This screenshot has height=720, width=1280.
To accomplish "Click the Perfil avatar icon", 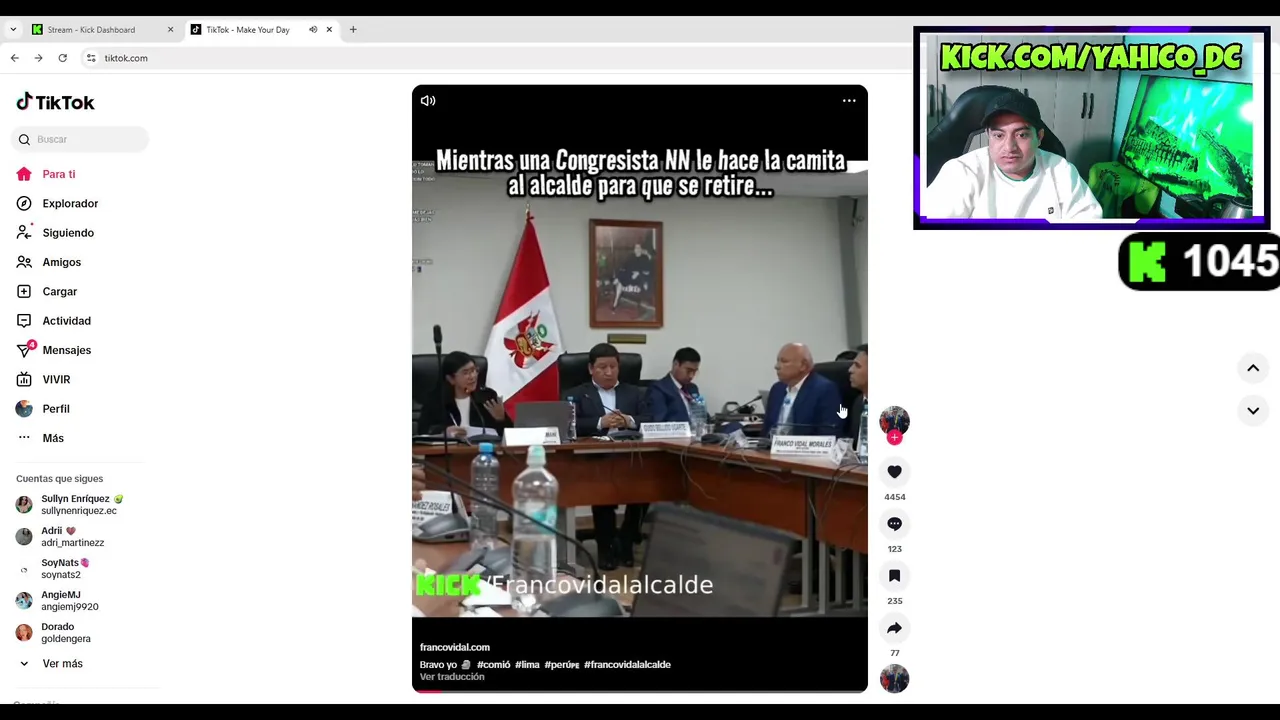I will [x=24, y=409].
